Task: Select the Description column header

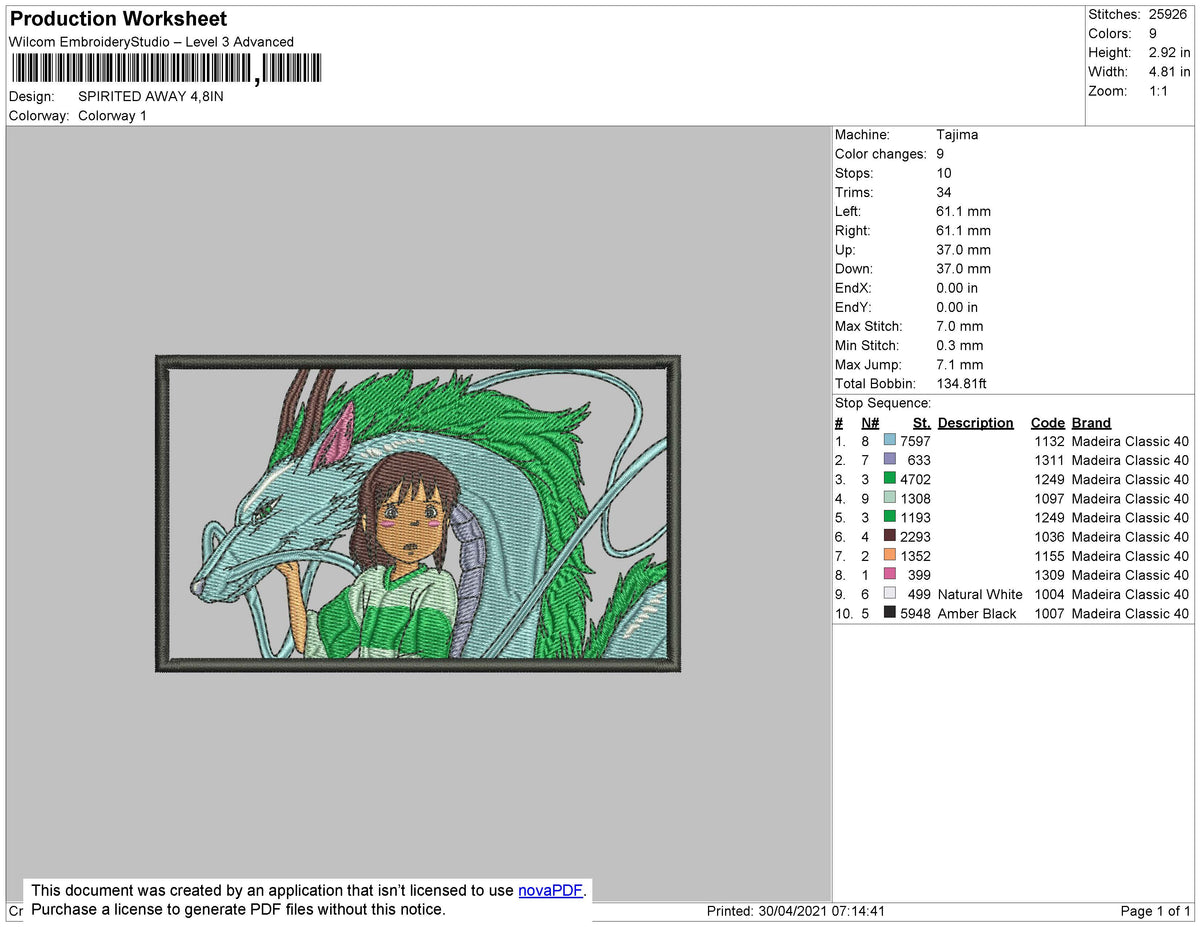Action: [x=975, y=422]
